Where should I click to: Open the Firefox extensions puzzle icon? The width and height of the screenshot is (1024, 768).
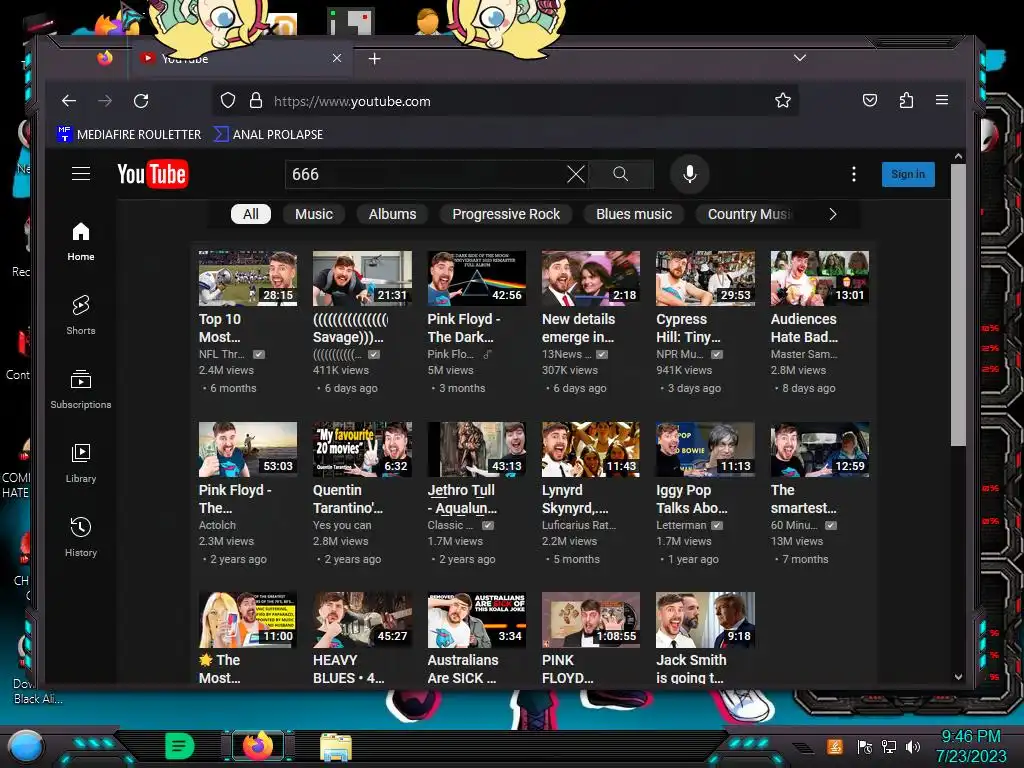[x=906, y=100]
